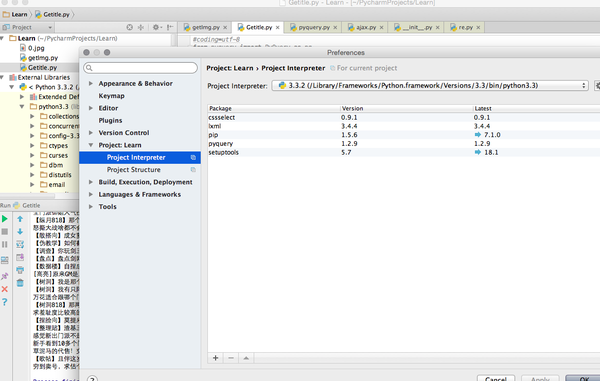Expand Build, Execution, Deployment section

click(91, 182)
